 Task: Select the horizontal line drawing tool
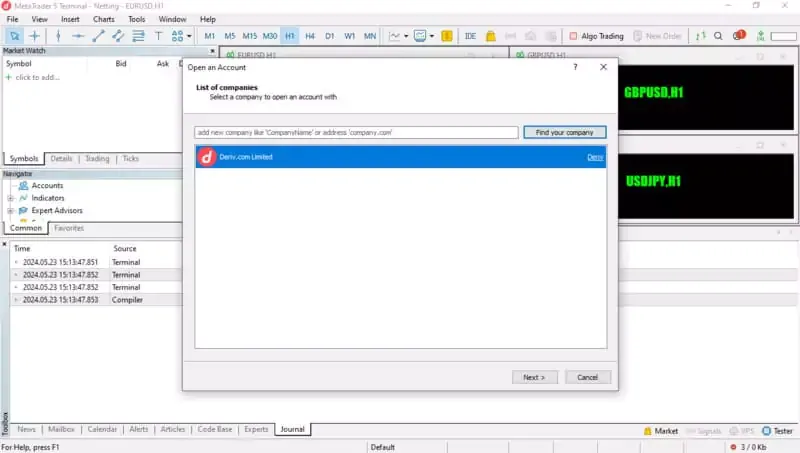[78, 36]
